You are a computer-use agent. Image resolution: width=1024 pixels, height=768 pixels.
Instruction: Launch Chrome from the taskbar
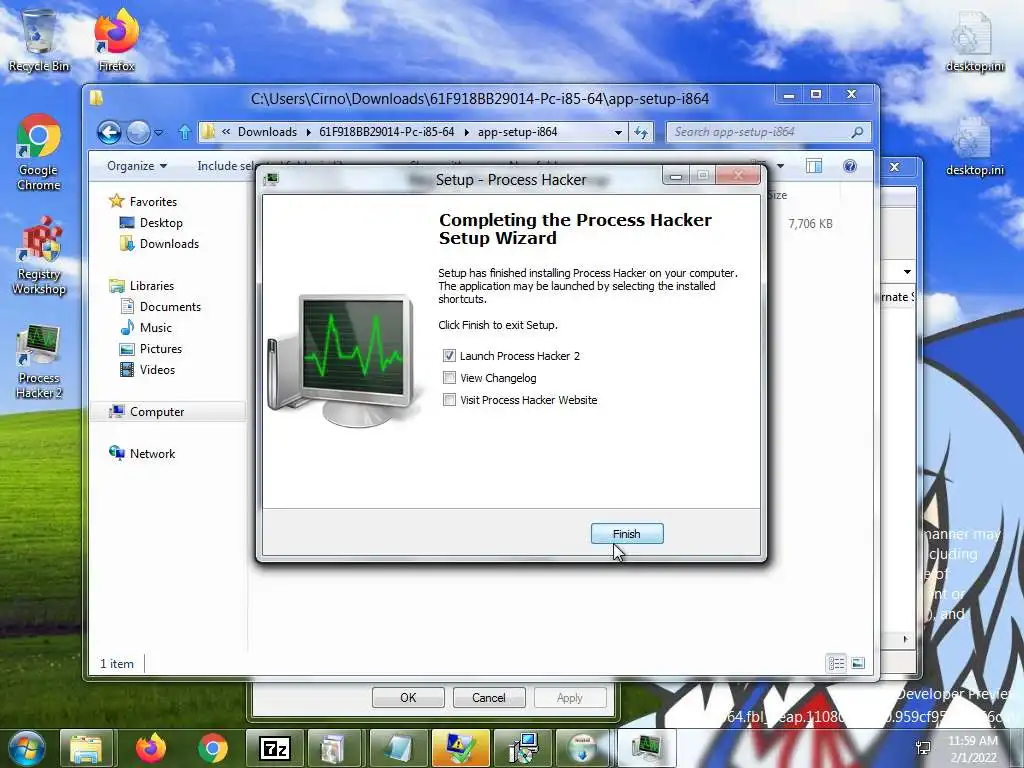tap(213, 748)
